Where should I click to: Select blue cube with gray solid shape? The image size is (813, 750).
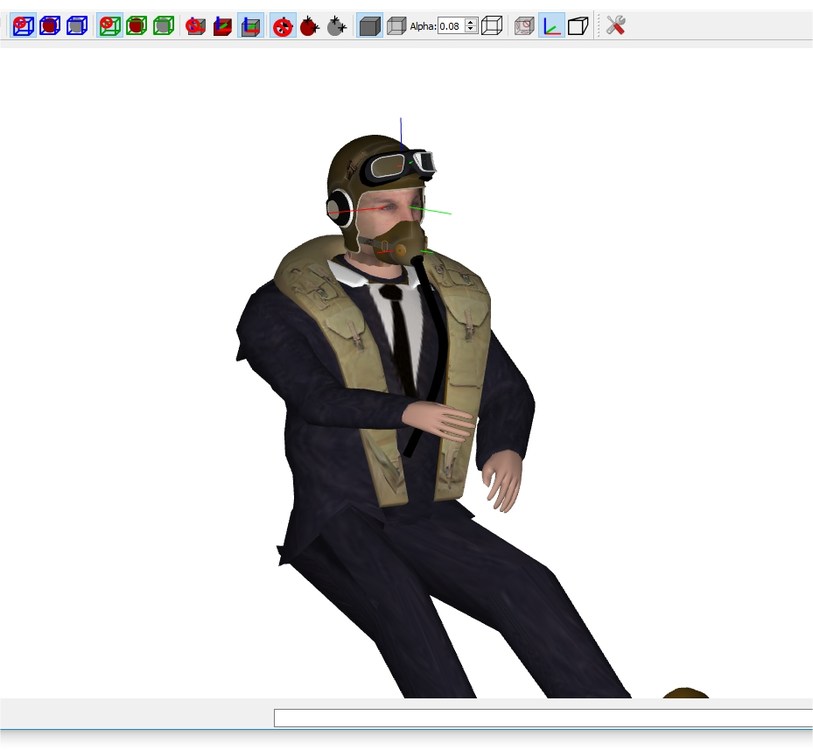coord(77,25)
